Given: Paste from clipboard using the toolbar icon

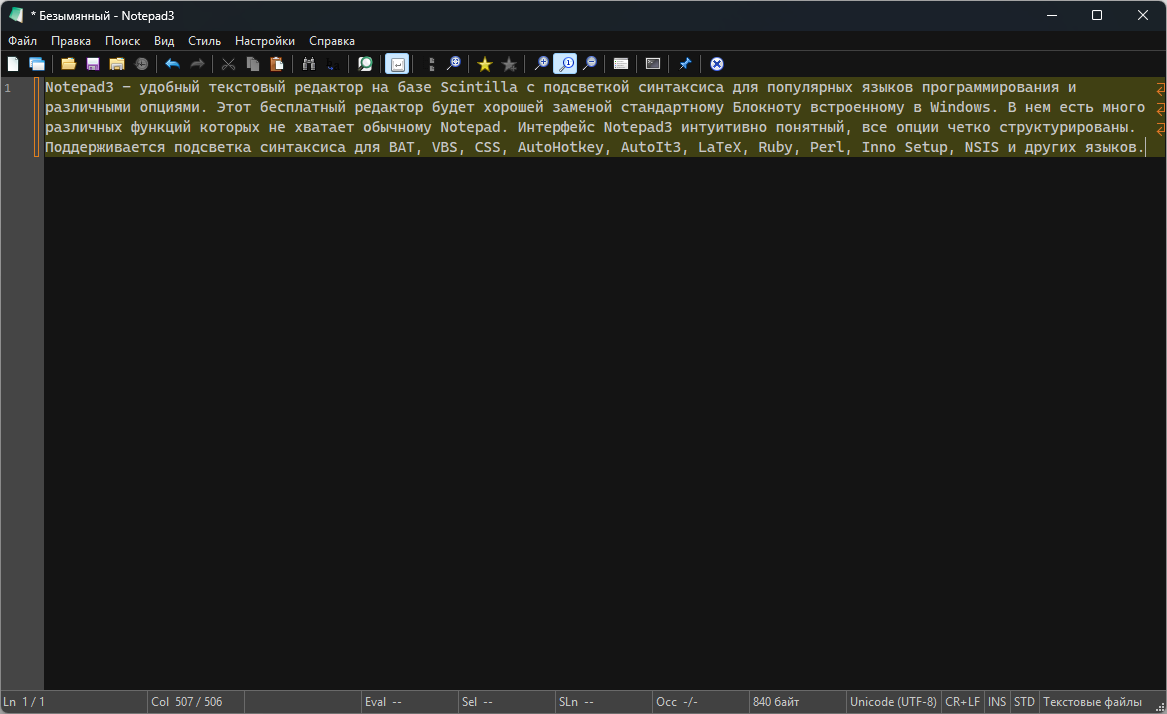Looking at the screenshot, I should tap(277, 64).
